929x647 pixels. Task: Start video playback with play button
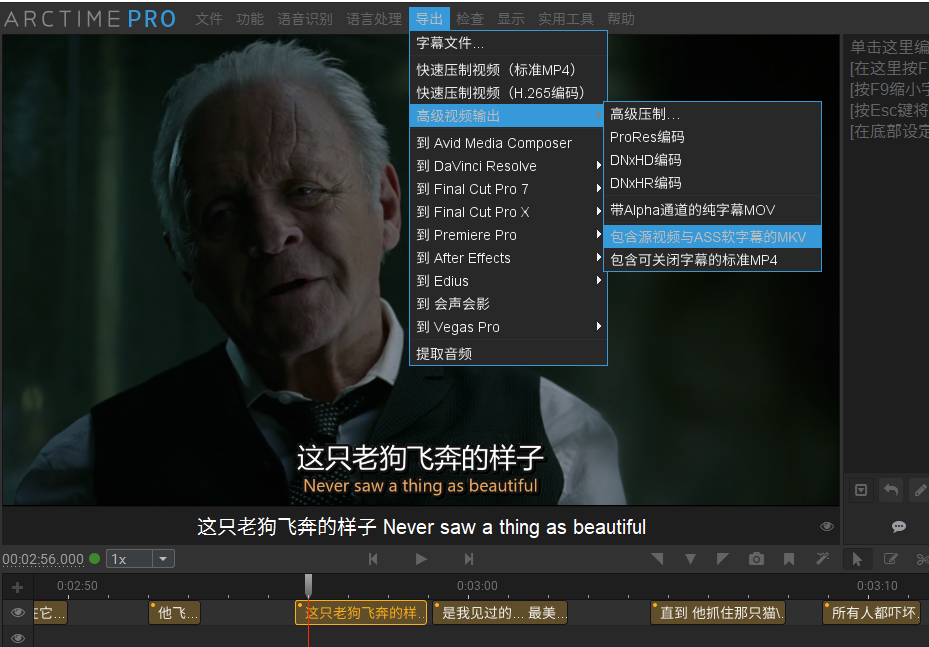pyautogui.click(x=421, y=559)
